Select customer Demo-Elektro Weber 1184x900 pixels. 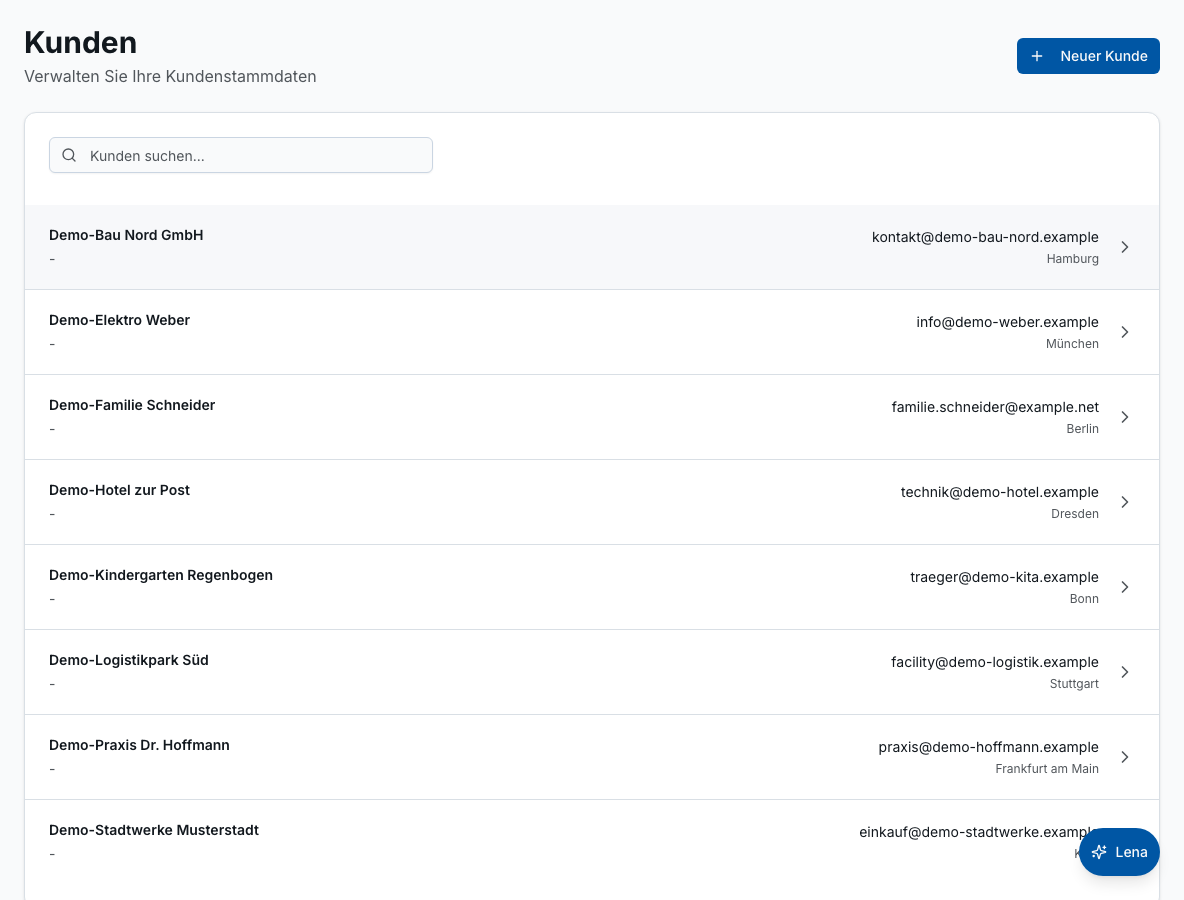click(591, 332)
